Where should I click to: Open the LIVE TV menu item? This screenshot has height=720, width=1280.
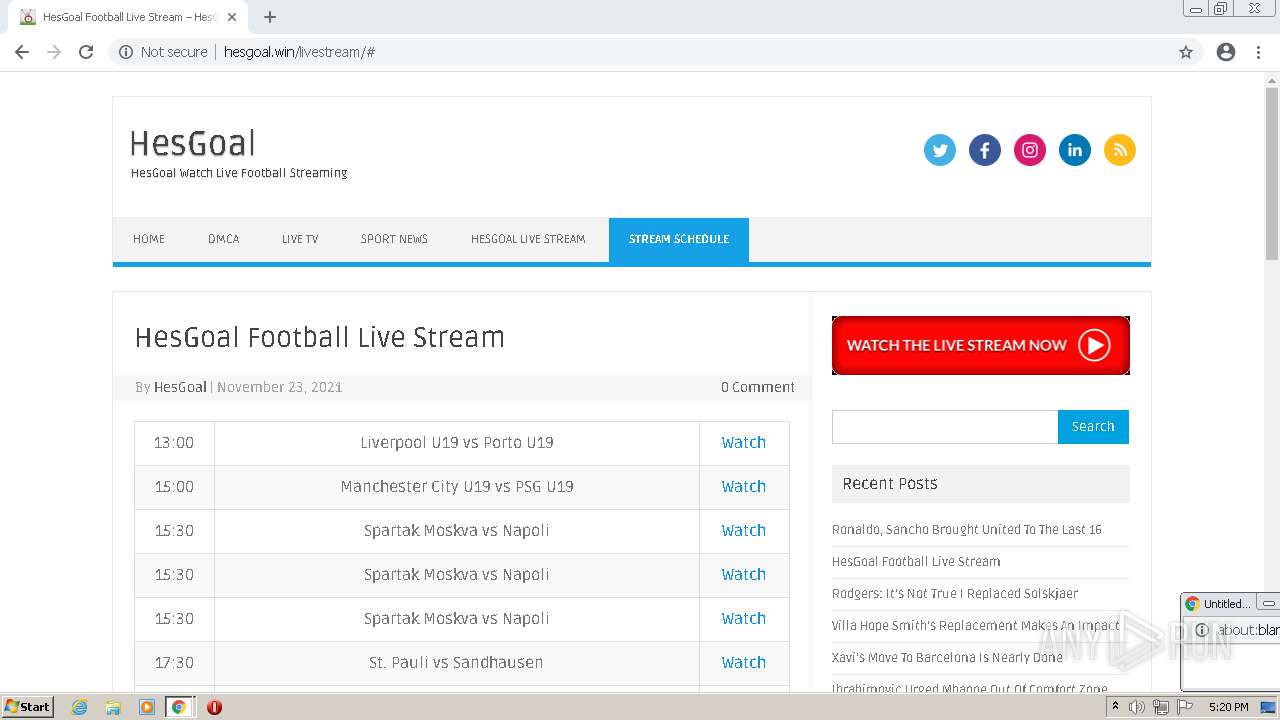pos(300,239)
